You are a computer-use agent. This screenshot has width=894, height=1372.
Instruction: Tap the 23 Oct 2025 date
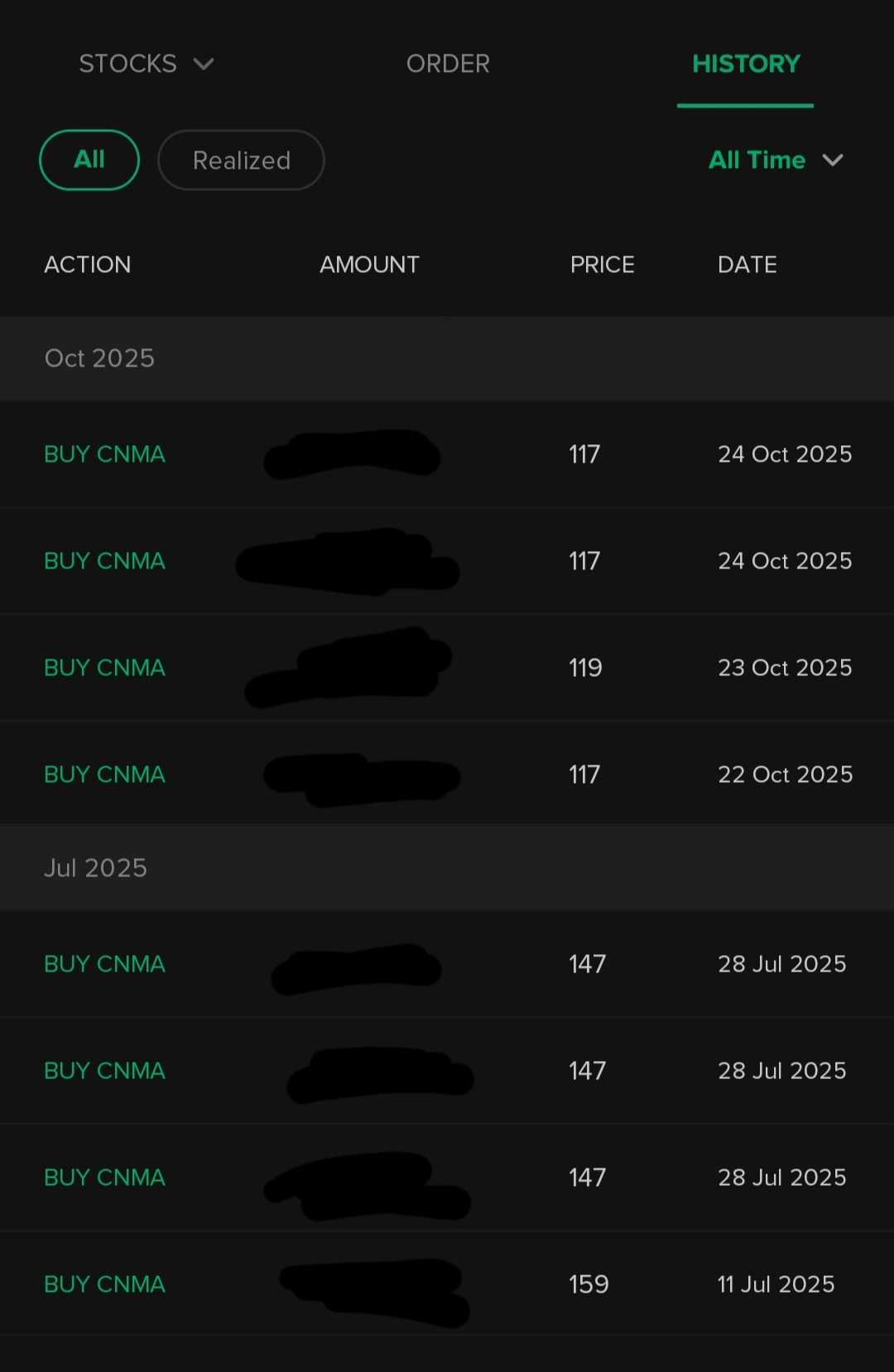785,668
